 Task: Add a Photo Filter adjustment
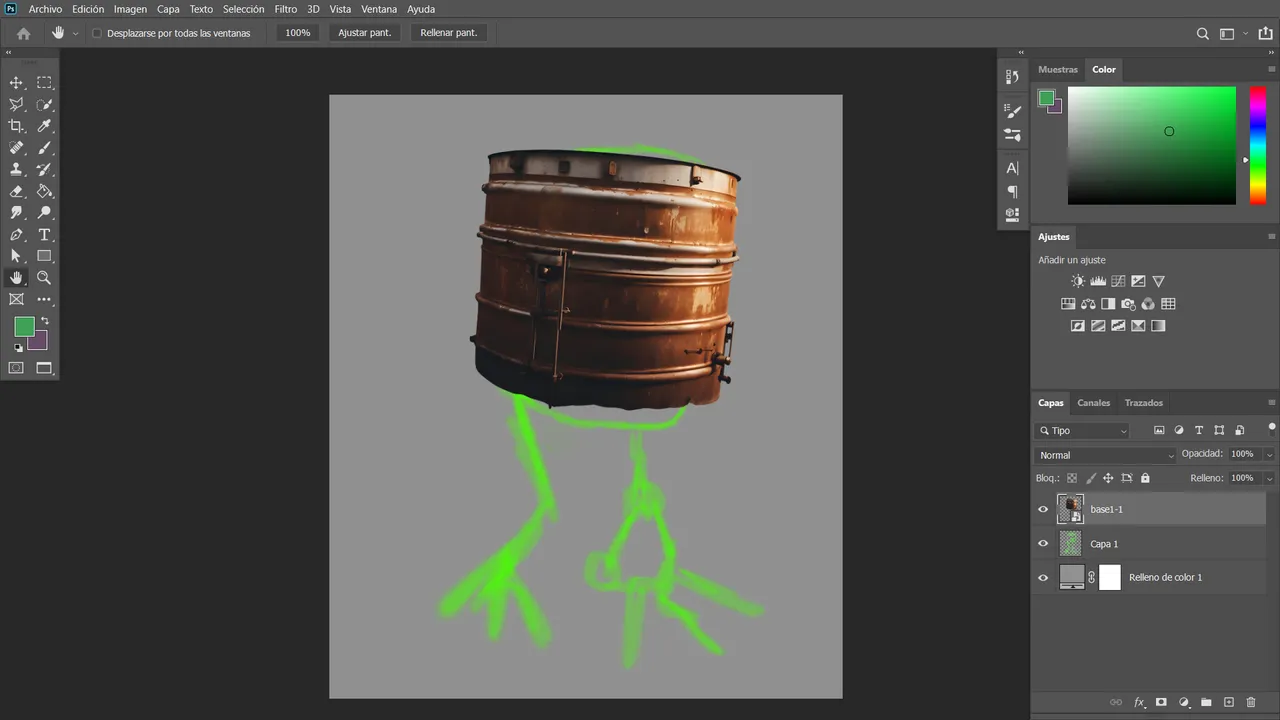(x=1128, y=304)
